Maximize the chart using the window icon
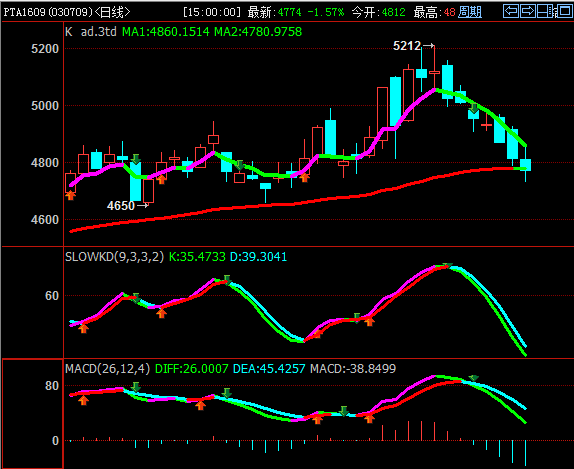Viewport: 574px width, 469px height. point(564,11)
